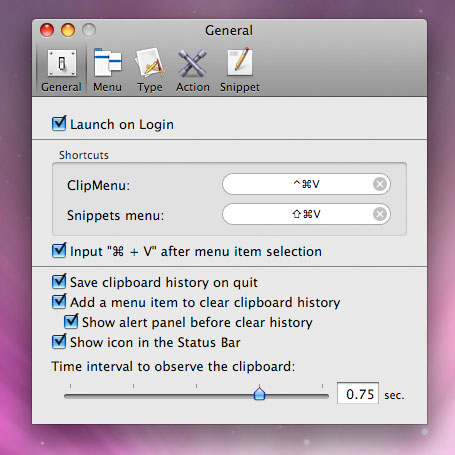Image resolution: width=455 pixels, height=455 pixels.
Task: Uncheck Launch on Login
Action: pos(59,124)
